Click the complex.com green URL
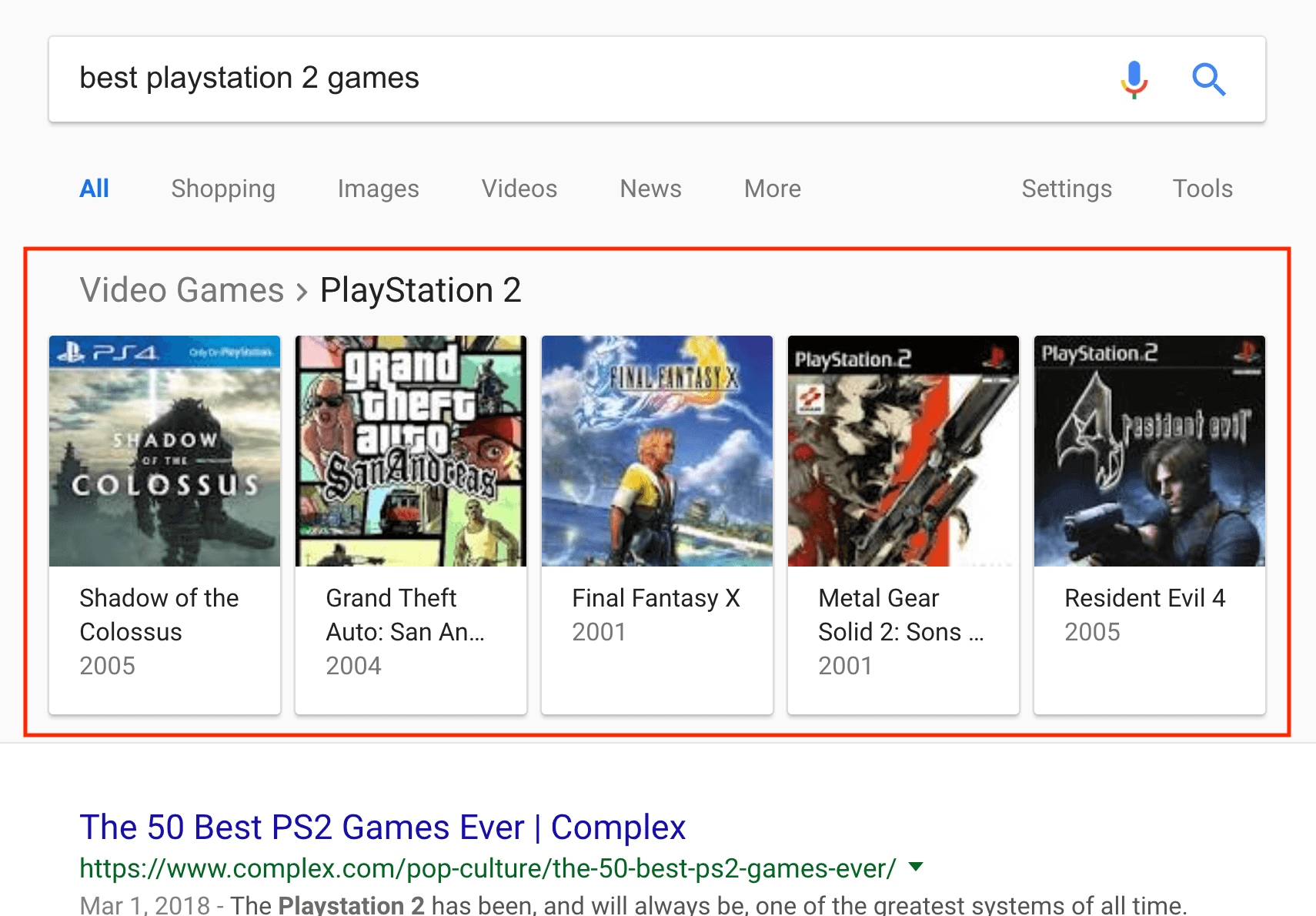 pos(488,868)
